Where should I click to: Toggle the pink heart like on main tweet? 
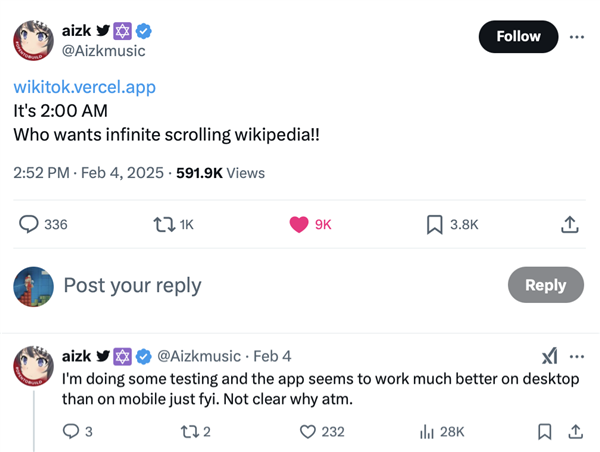click(299, 224)
